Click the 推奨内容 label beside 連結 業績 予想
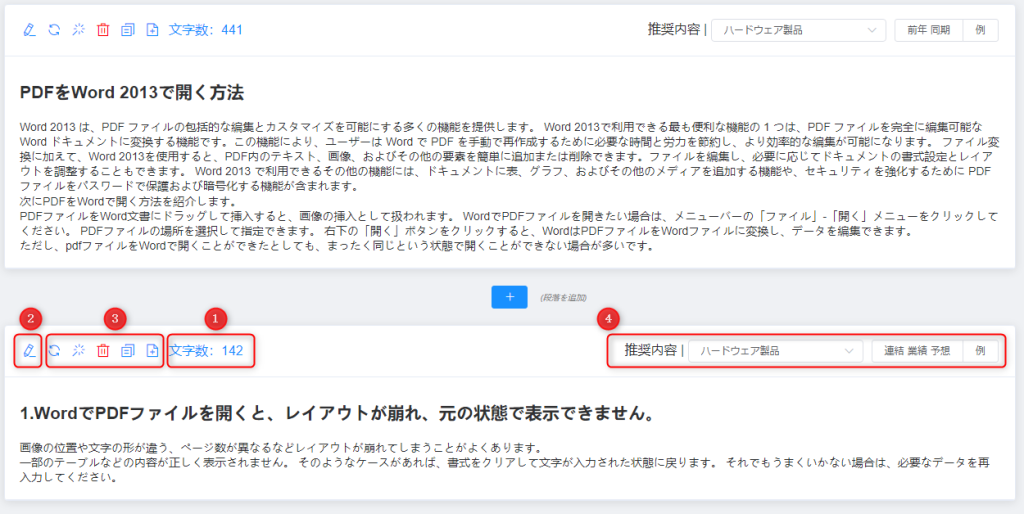Viewport: 1024px width, 514px height. point(651,351)
